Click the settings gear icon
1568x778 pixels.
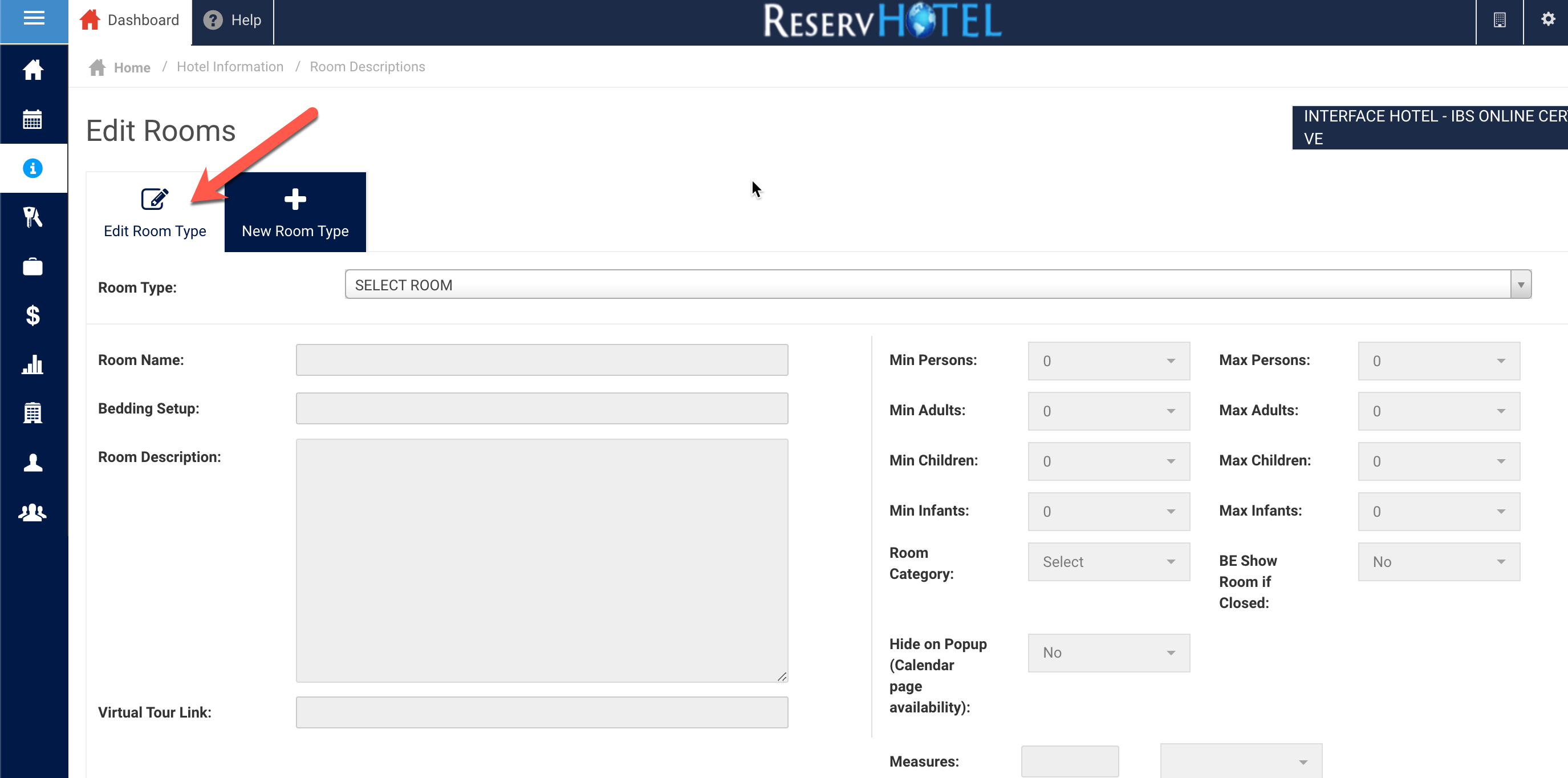[1547, 20]
